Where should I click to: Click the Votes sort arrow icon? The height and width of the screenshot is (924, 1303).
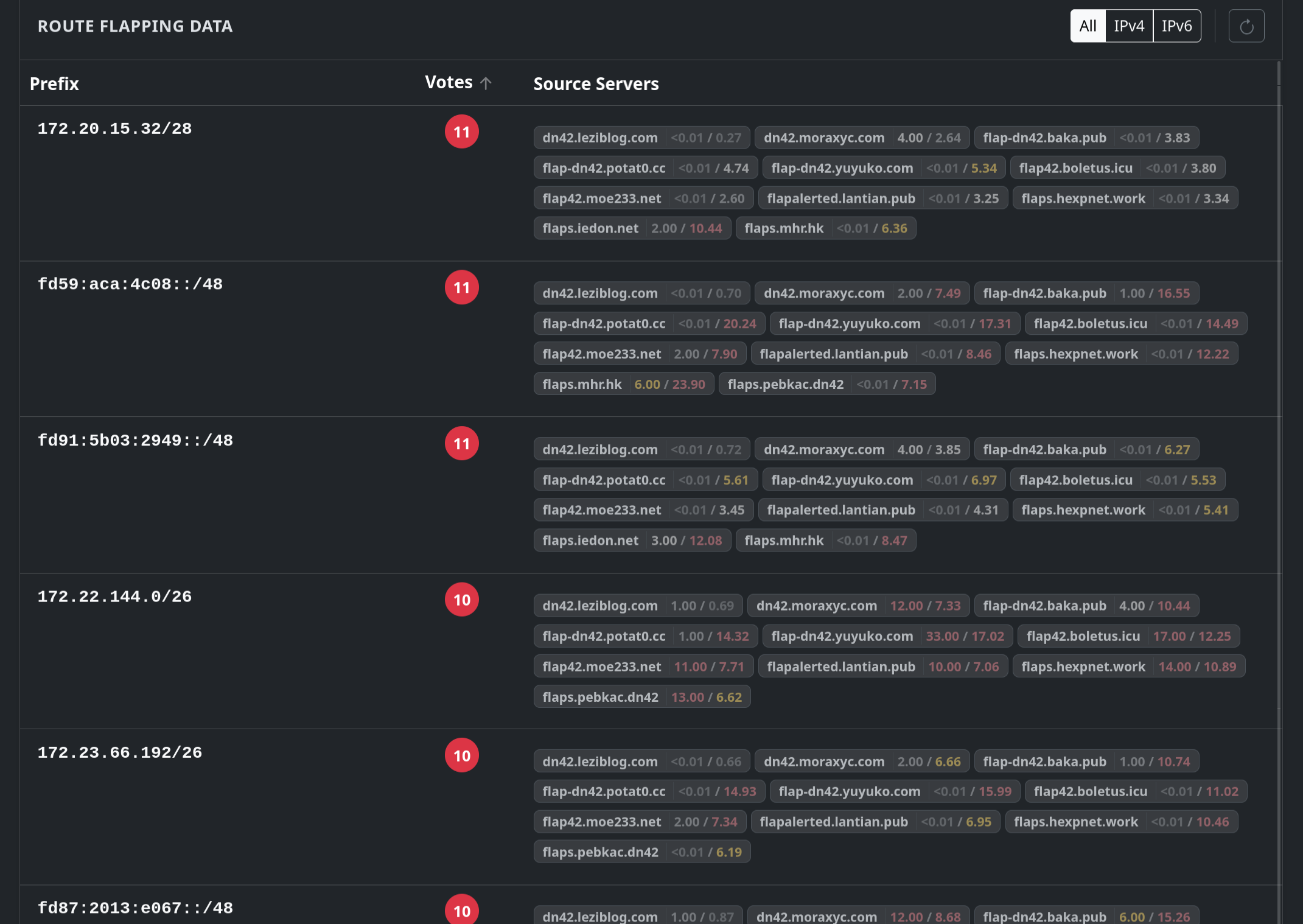tap(486, 83)
